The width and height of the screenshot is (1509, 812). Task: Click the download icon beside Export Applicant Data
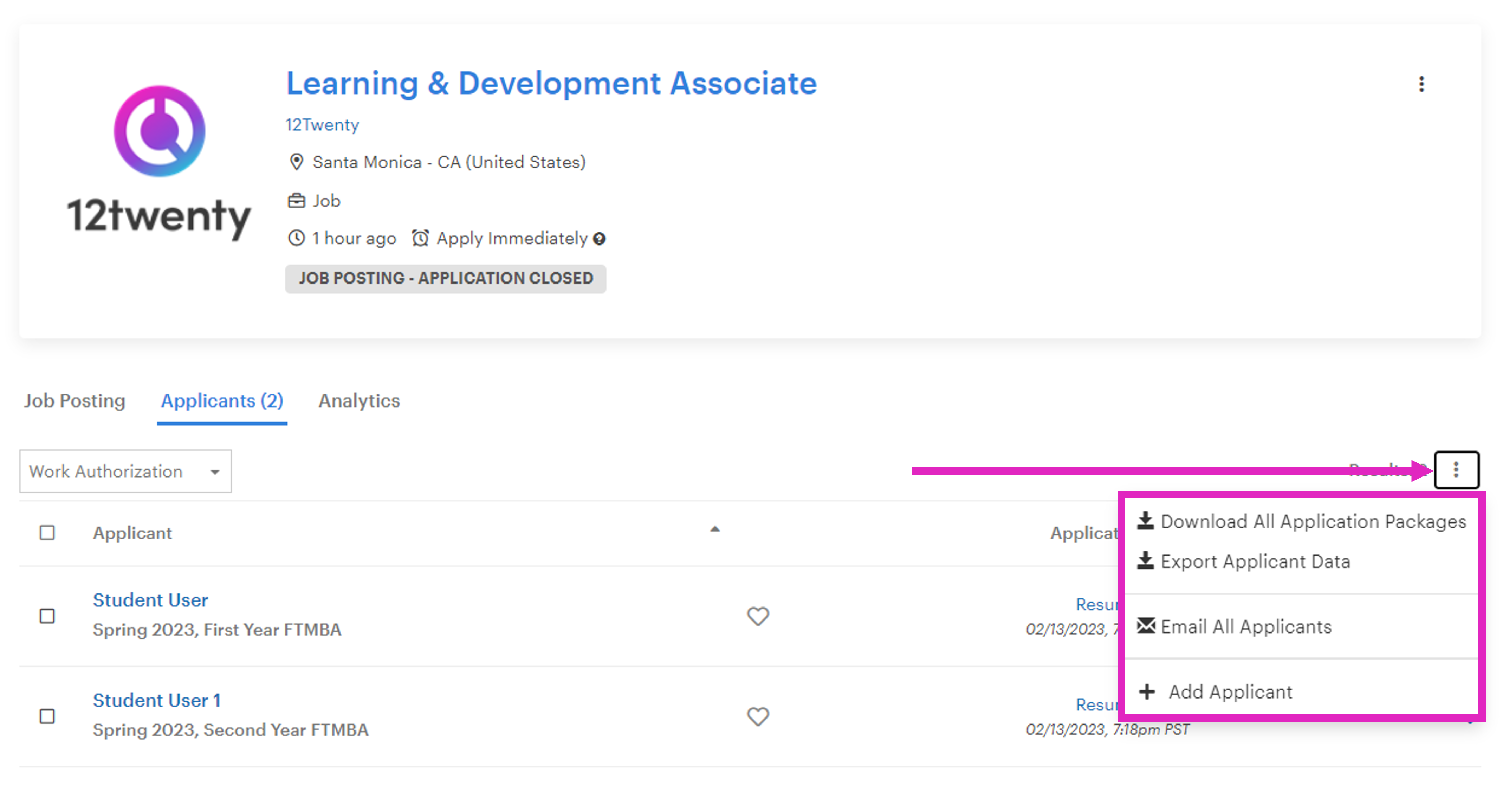(1145, 561)
